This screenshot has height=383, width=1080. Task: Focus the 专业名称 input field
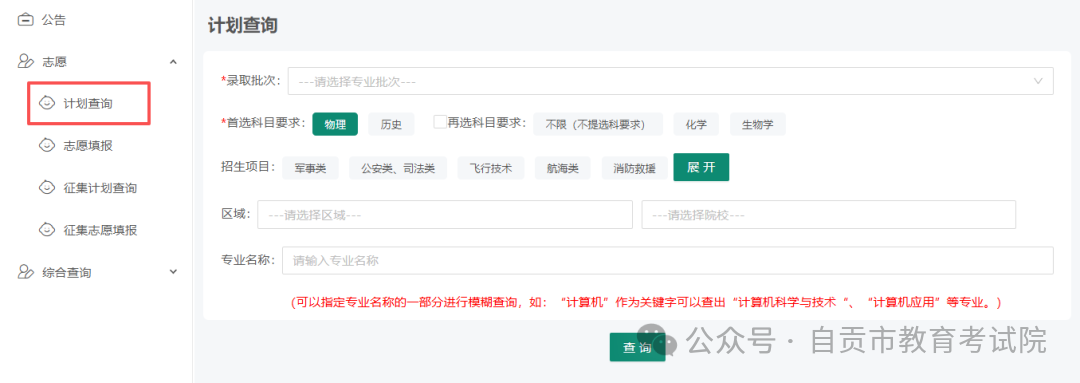(x=667, y=260)
